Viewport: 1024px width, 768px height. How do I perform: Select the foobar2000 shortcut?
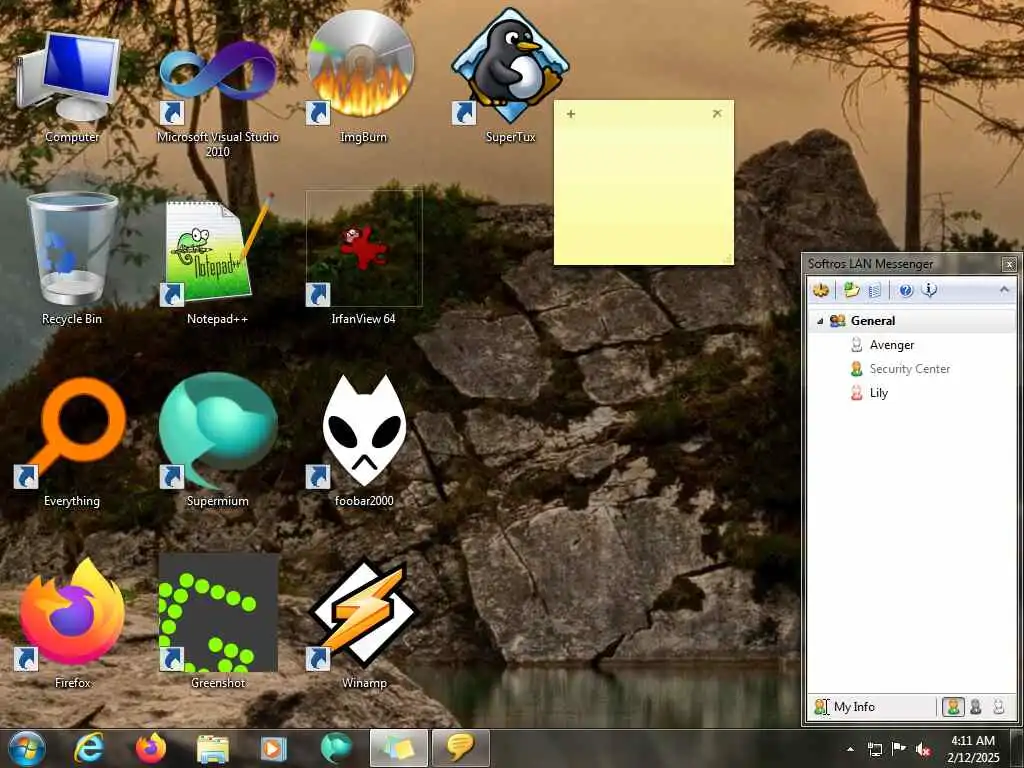[x=364, y=440]
